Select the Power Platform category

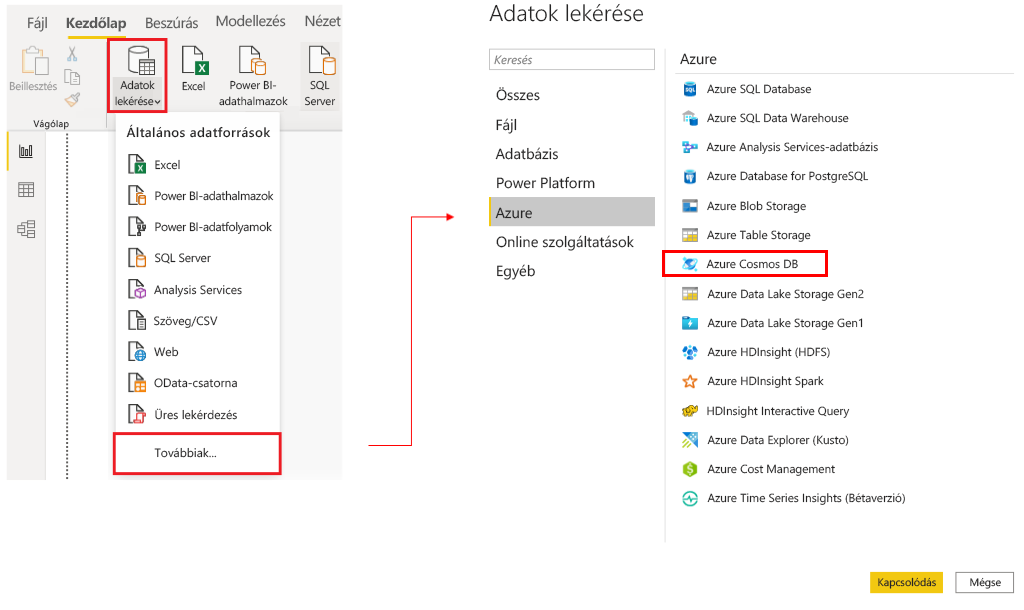571,183
